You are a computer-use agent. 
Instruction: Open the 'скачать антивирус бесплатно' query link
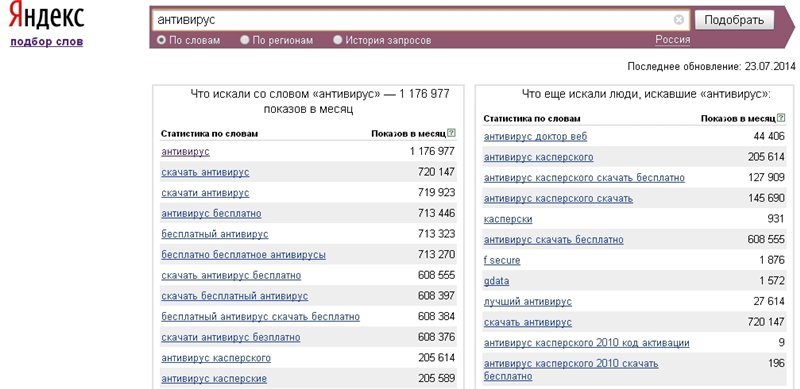[231, 276]
